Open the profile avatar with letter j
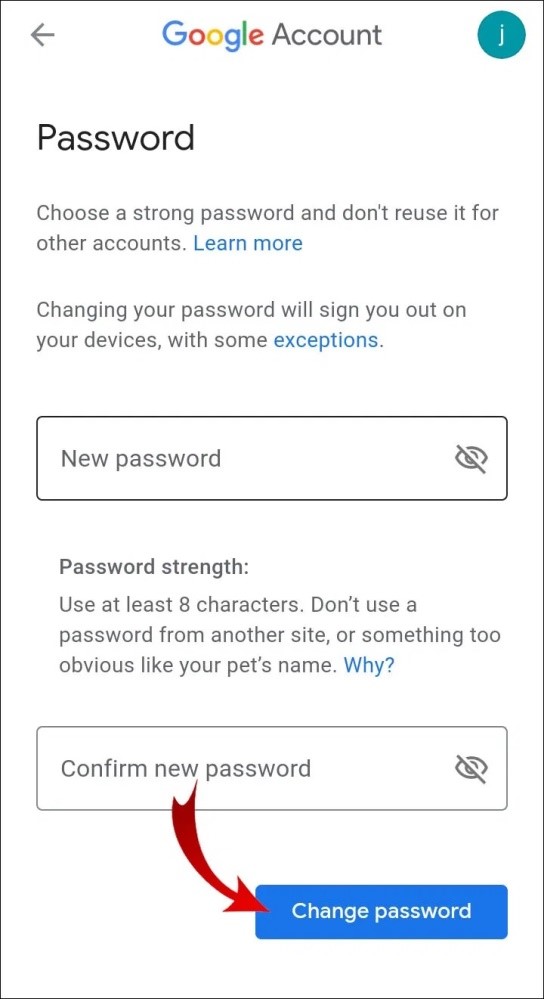The height and width of the screenshot is (999, 544). (x=501, y=35)
